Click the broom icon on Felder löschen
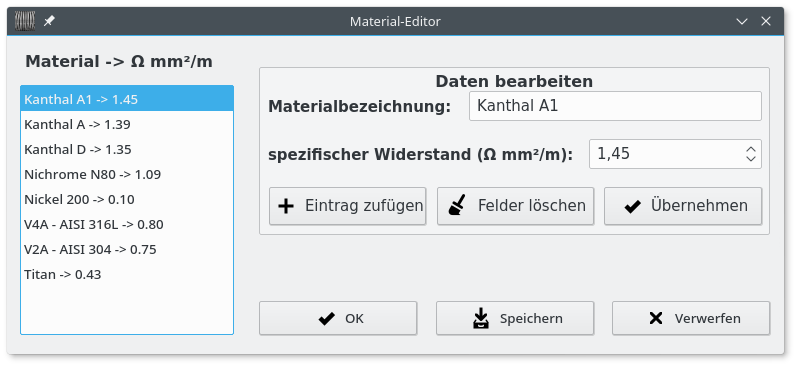 point(457,206)
